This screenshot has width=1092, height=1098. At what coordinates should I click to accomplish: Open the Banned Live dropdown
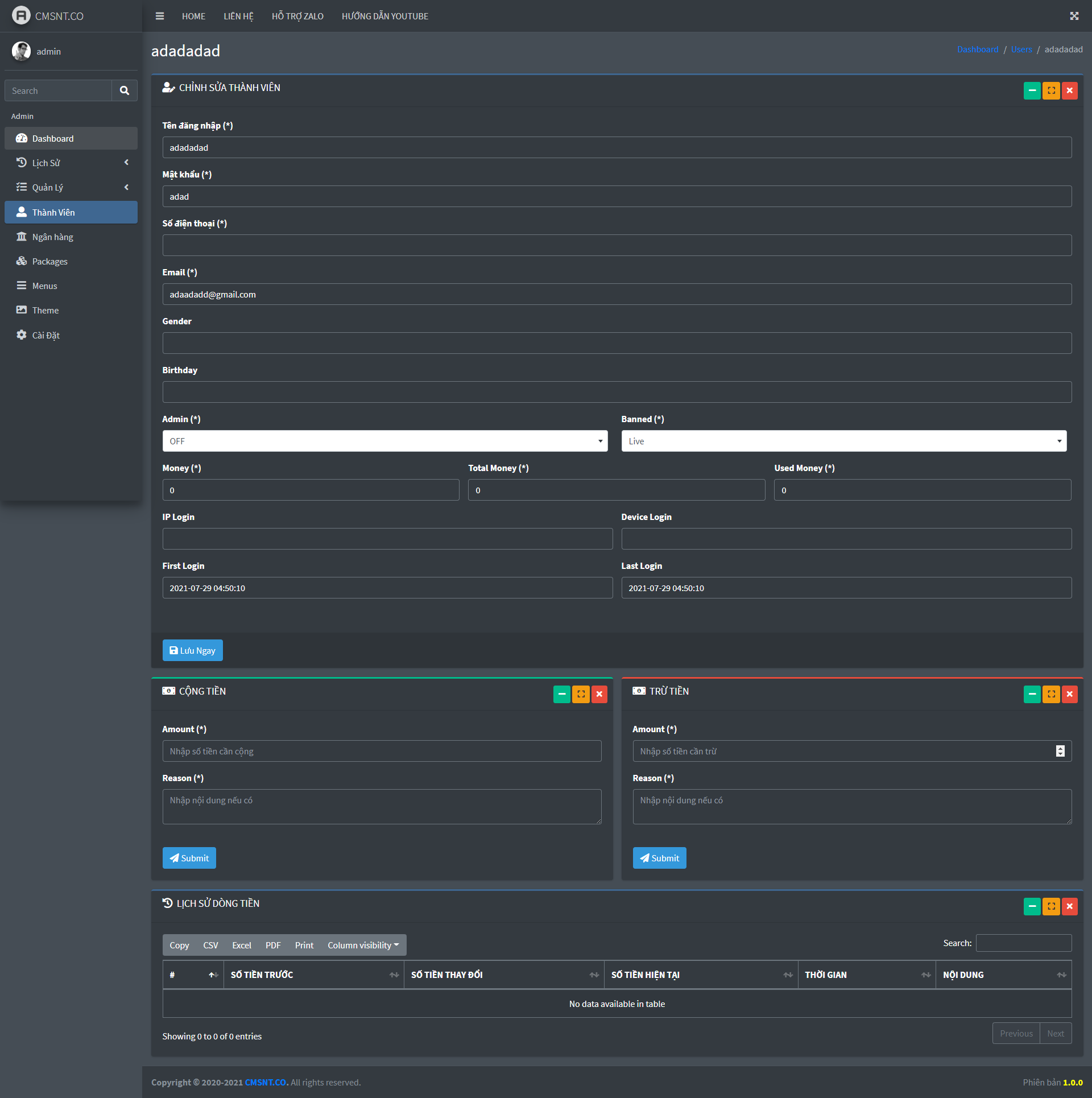[x=843, y=441]
